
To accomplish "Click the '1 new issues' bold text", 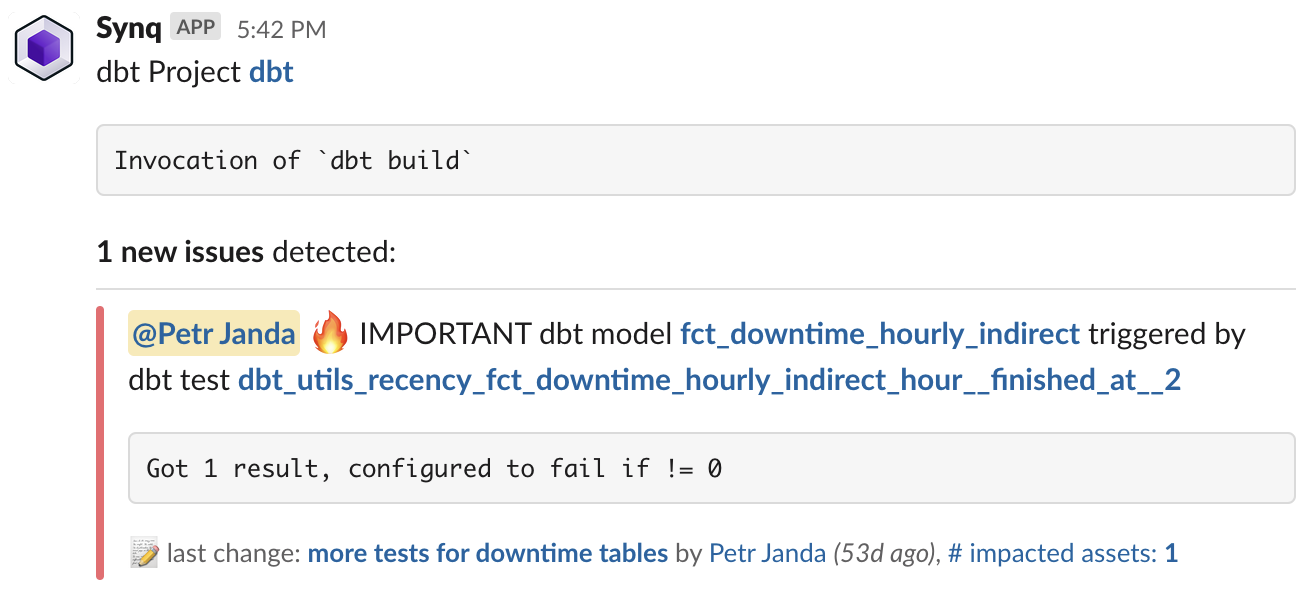I will 180,252.
